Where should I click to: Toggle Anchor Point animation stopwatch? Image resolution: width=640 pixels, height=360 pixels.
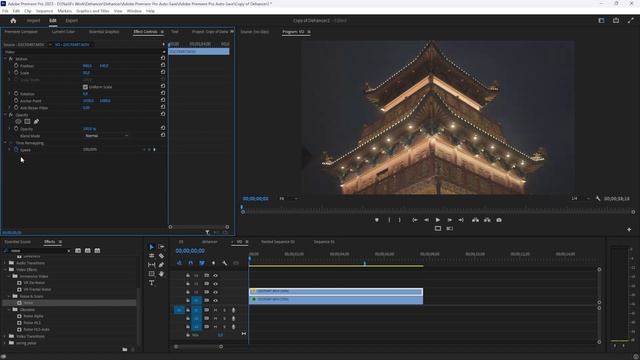click(x=16, y=101)
